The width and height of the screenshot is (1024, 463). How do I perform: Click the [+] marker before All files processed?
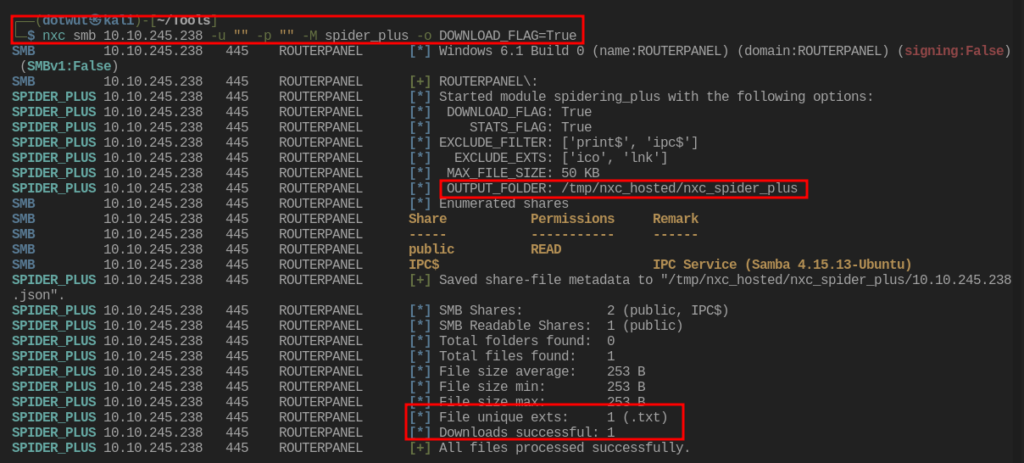(420, 448)
